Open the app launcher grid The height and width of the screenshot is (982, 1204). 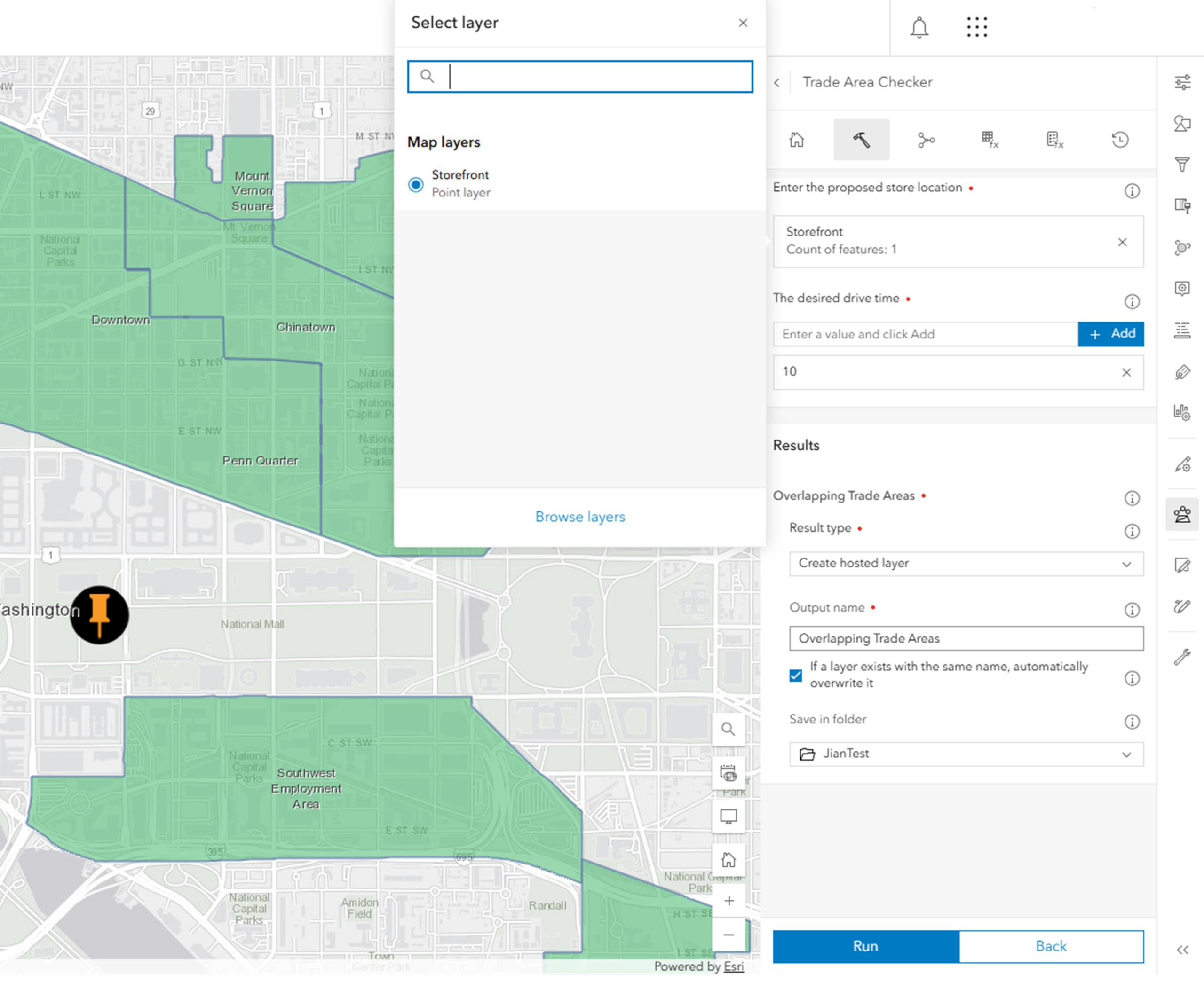[976, 27]
